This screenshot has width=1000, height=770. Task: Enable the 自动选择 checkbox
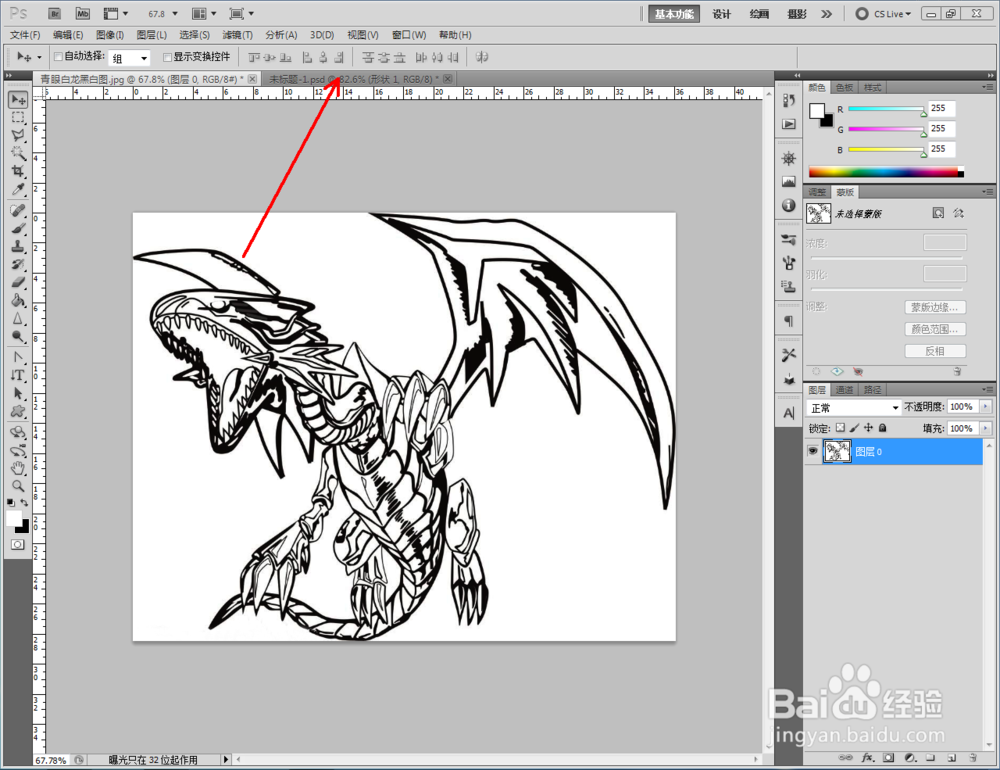[58, 57]
